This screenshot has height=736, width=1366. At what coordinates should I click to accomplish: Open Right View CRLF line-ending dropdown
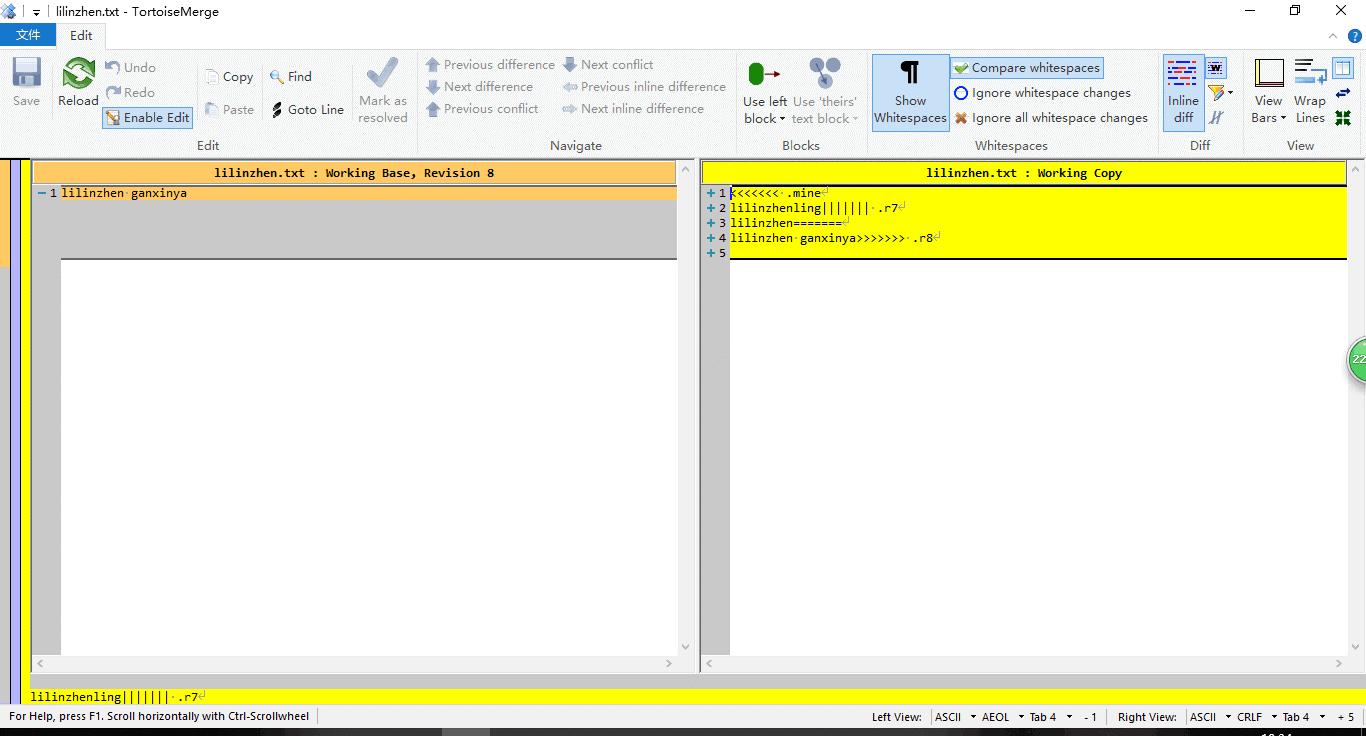pyautogui.click(x=1257, y=717)
